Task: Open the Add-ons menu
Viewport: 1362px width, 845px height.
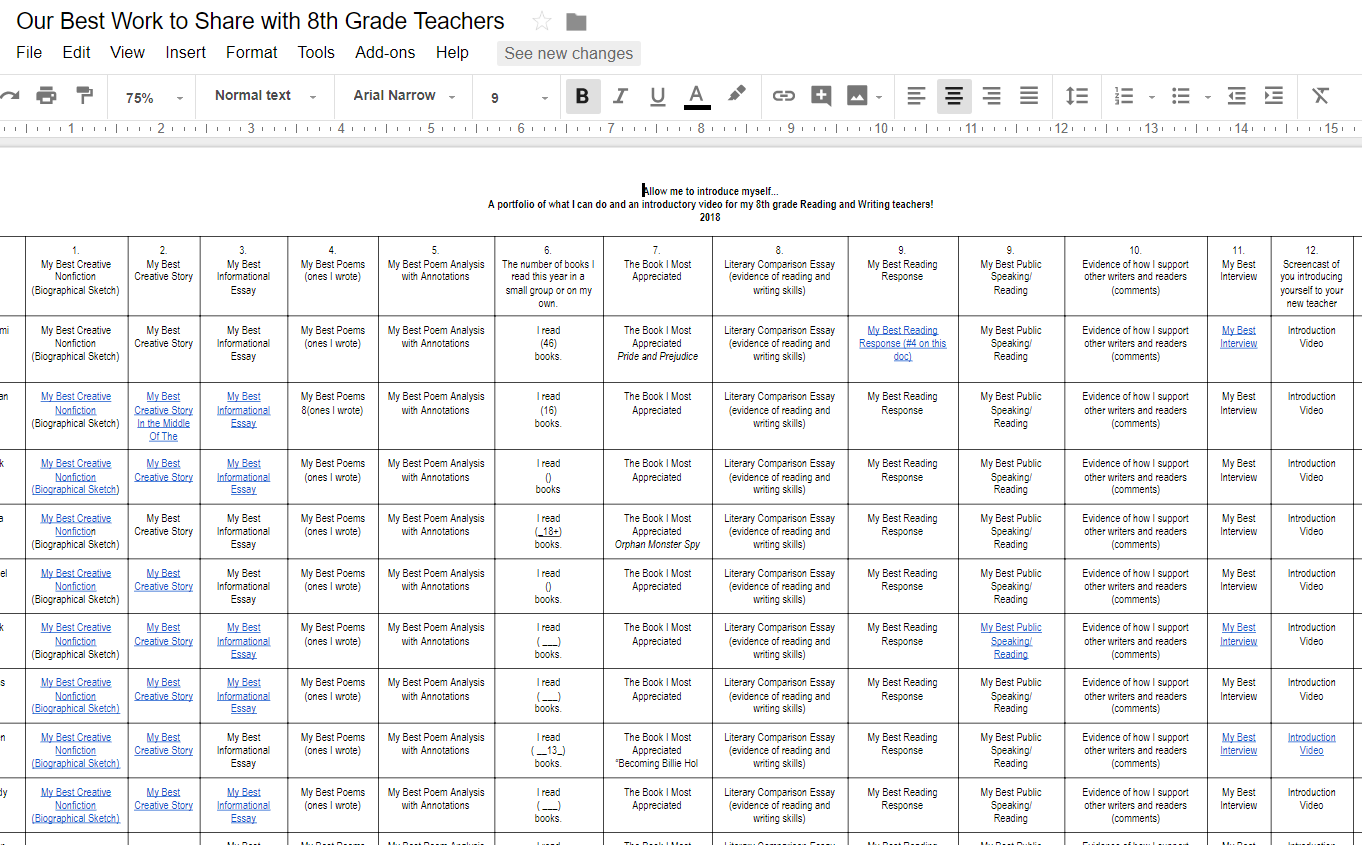Action: (385, 52)
